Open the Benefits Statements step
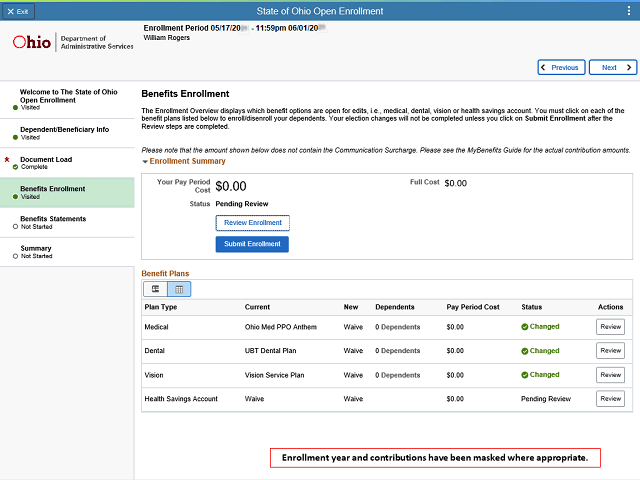The image size is (640, 480). tap(67, 222)
